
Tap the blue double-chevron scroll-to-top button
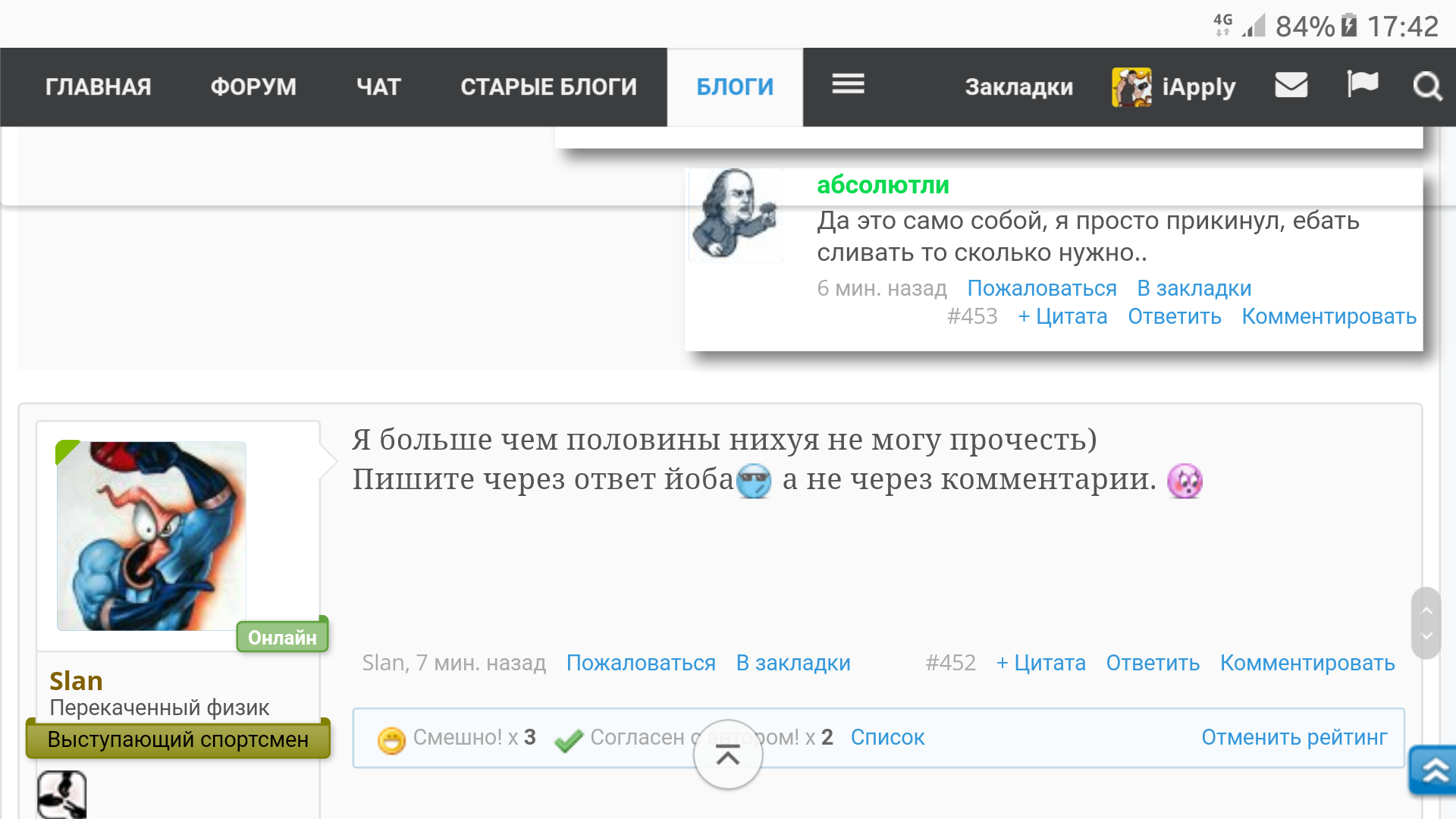pos(1433,770)
